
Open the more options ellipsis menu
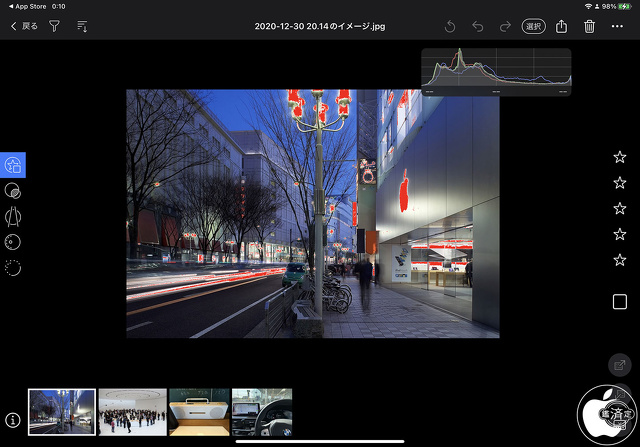[x=617, y=26]
